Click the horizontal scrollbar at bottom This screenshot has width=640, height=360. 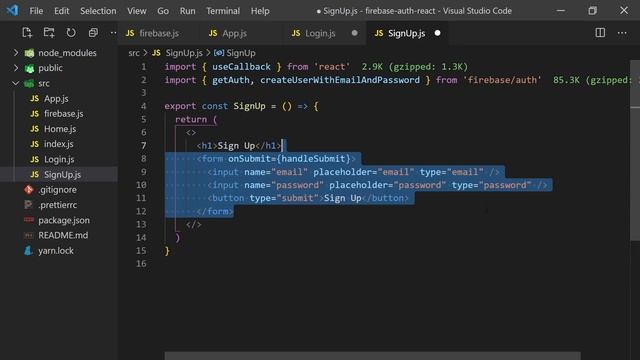point(372,356)
